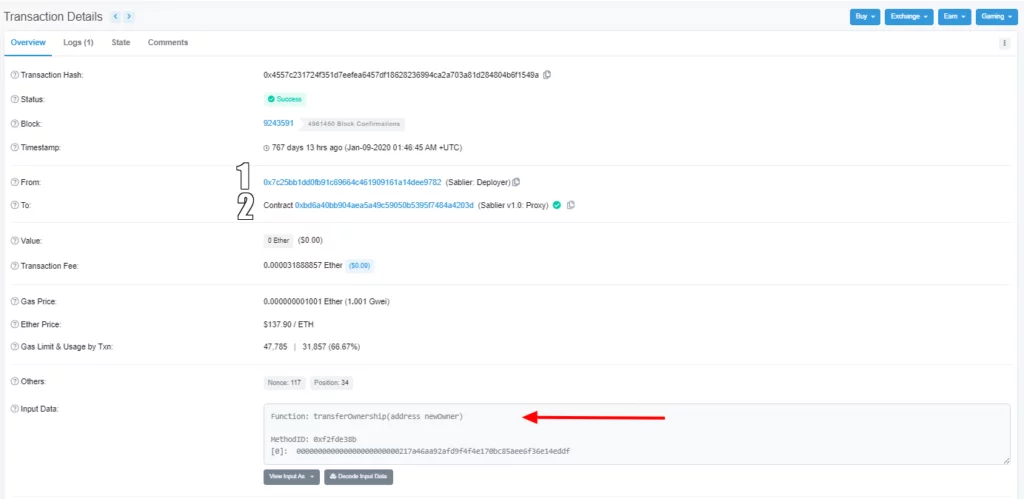
Task: Copy the To contract address icon
Action: [x=570, y=205]
